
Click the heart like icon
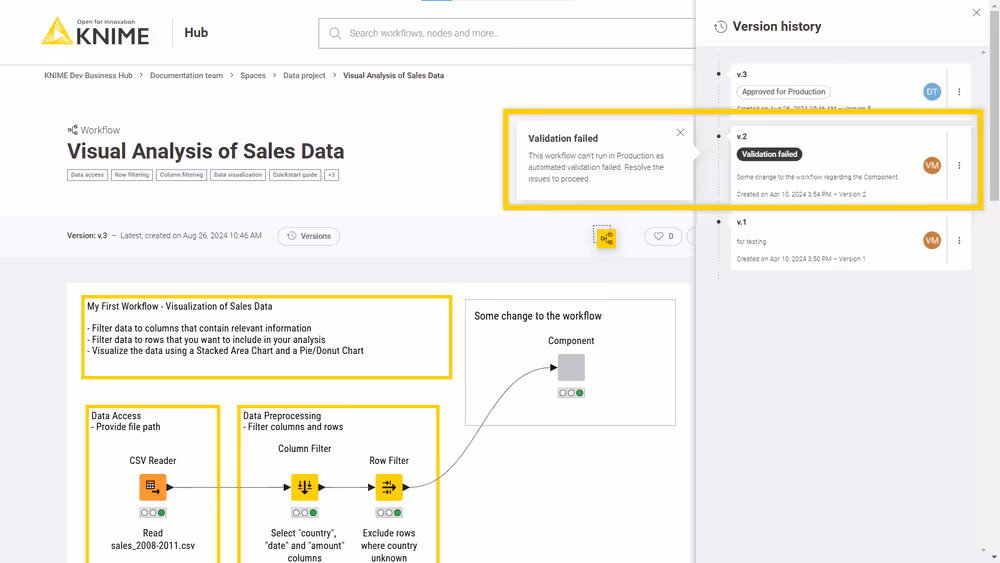[659, 236]
